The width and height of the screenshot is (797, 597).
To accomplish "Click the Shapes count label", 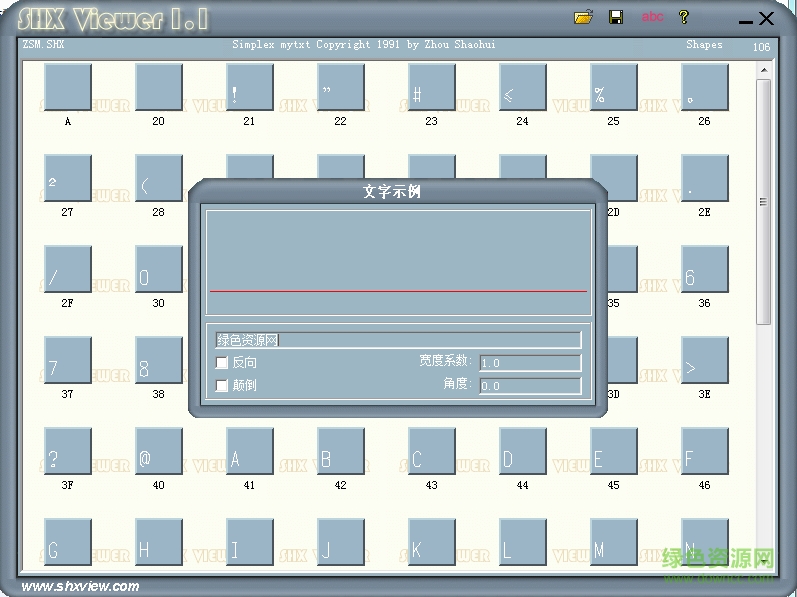I will click(x=704, y=45).
